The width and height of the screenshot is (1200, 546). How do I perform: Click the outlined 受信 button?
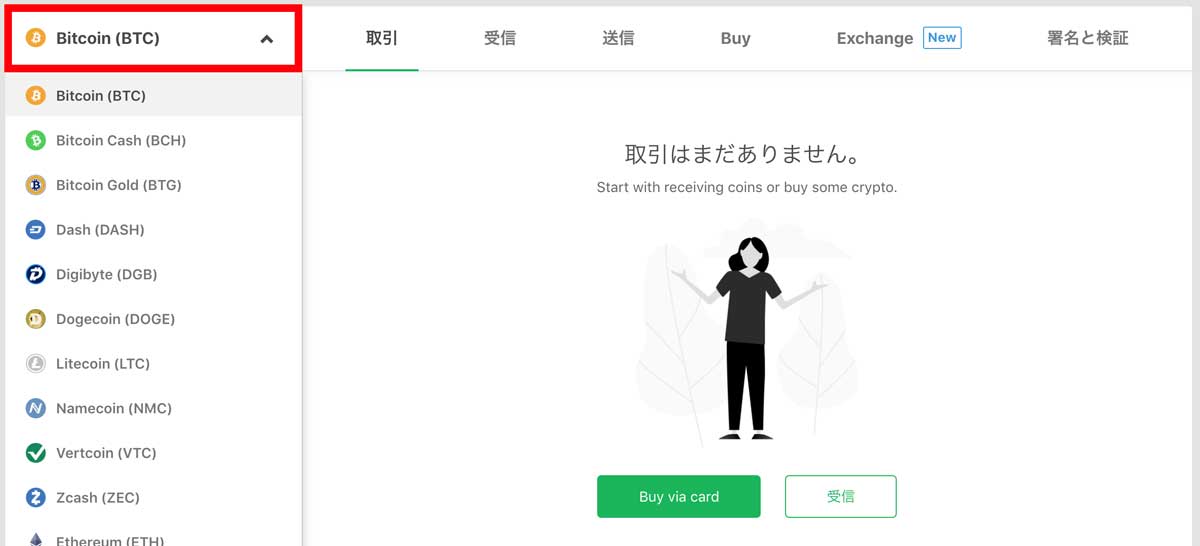(x=841, y=497)
